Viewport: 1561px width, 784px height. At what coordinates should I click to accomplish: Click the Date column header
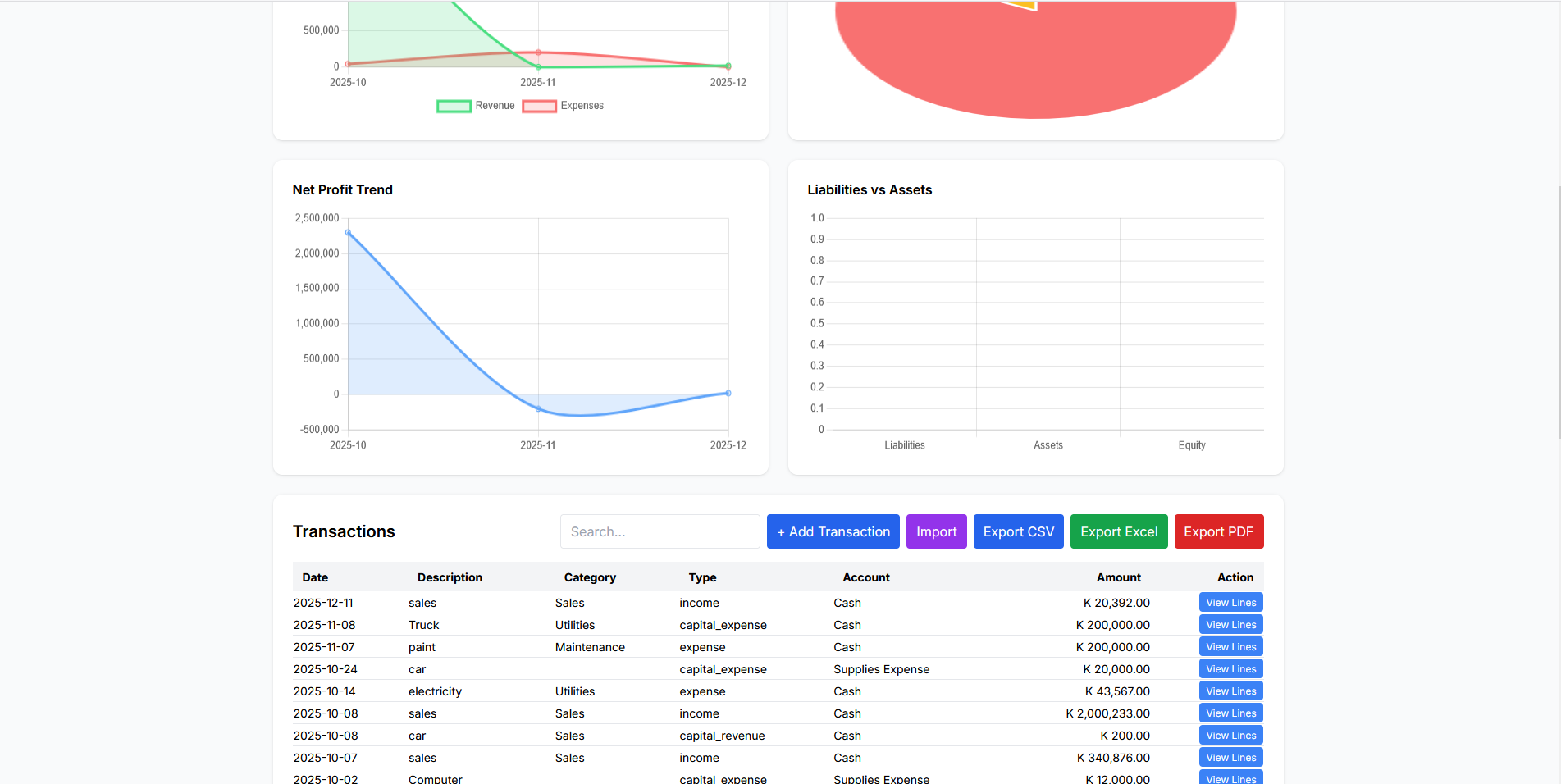tap(315, 577)
